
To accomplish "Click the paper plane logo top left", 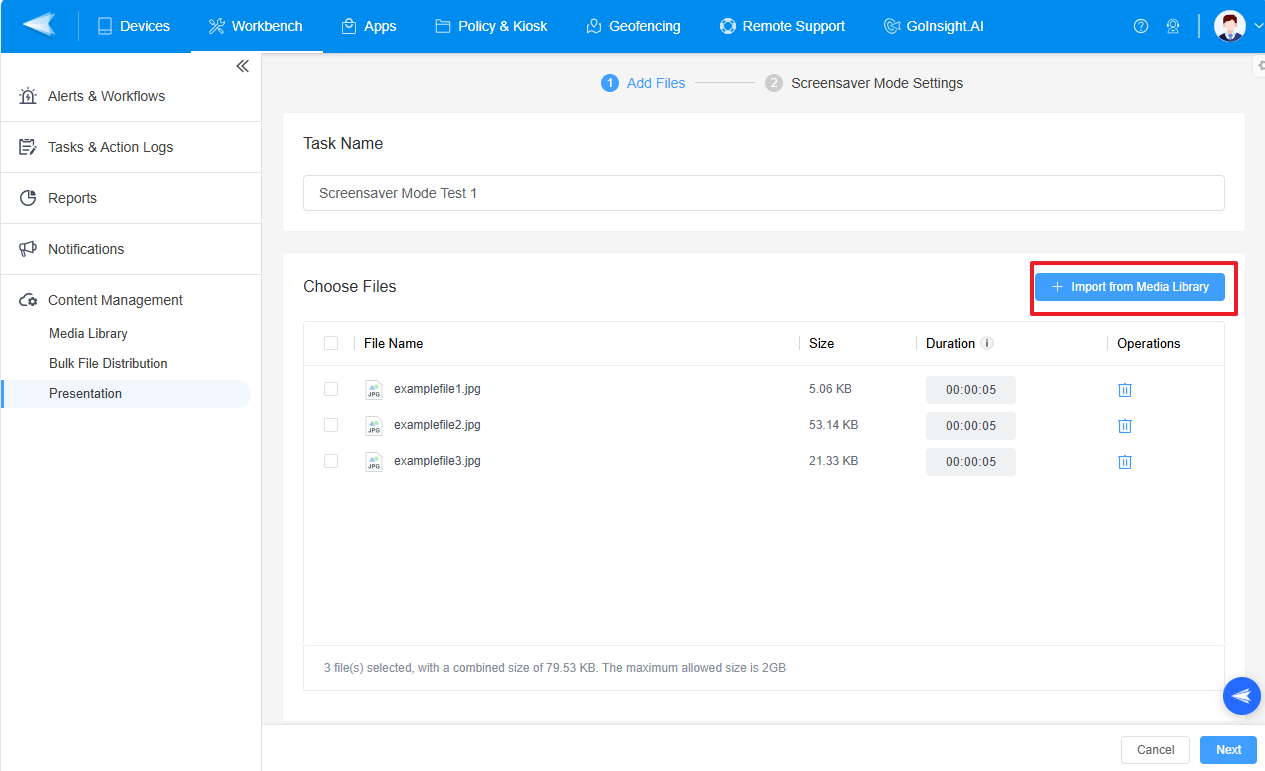I will [38, 26].
